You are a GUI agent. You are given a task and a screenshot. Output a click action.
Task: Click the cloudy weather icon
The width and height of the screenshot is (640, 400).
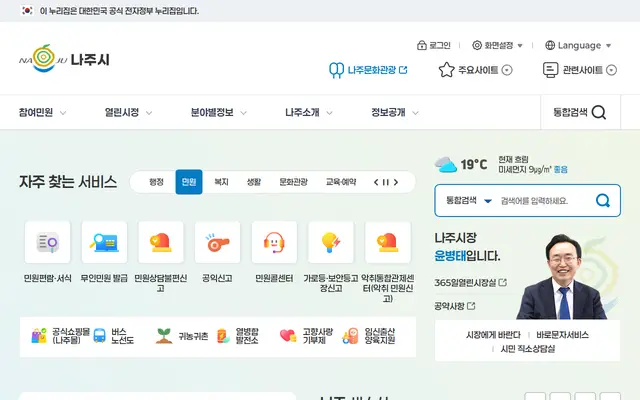[x=445, y=164]
